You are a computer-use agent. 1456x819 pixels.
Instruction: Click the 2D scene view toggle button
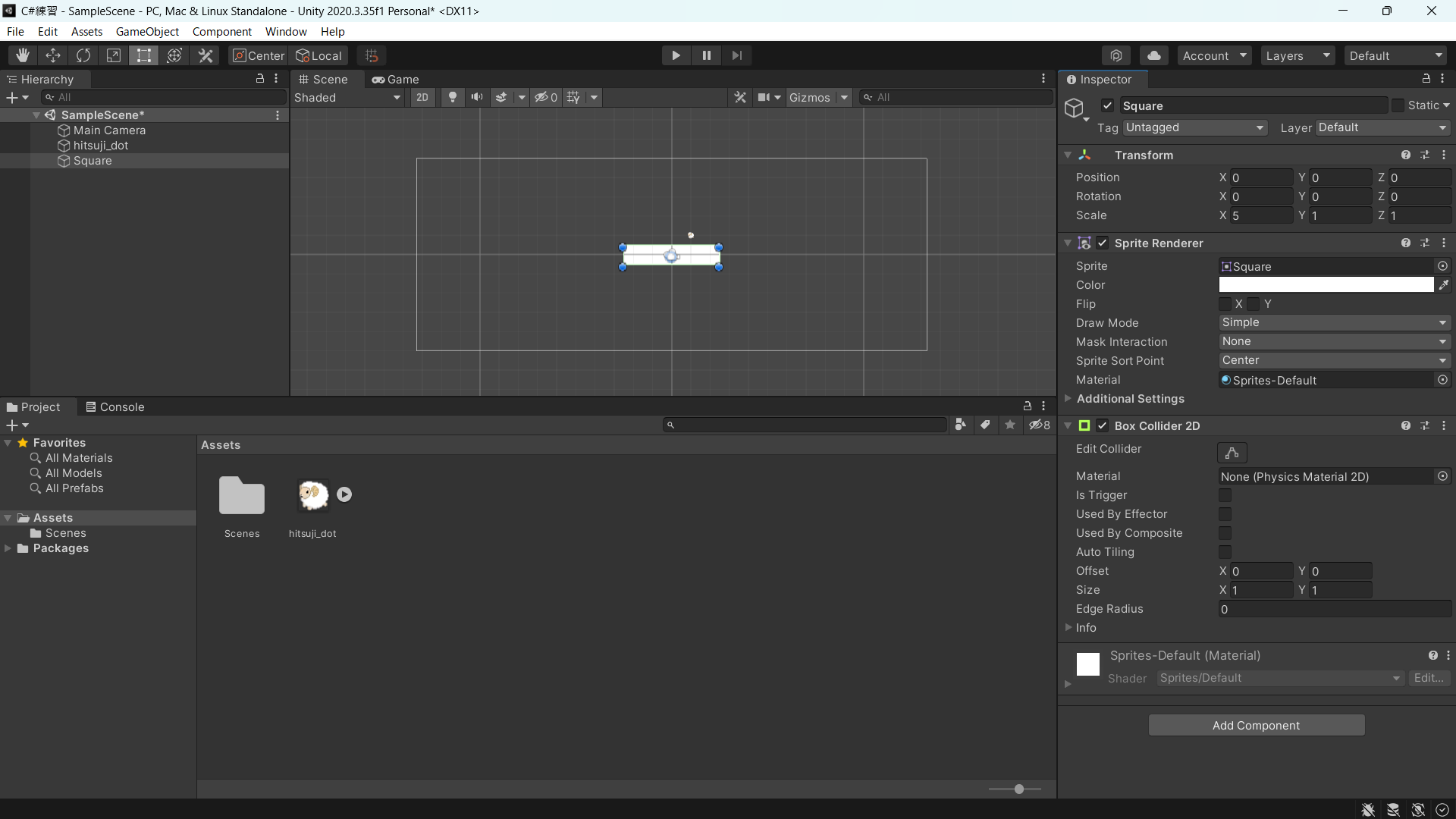[420, 97]
